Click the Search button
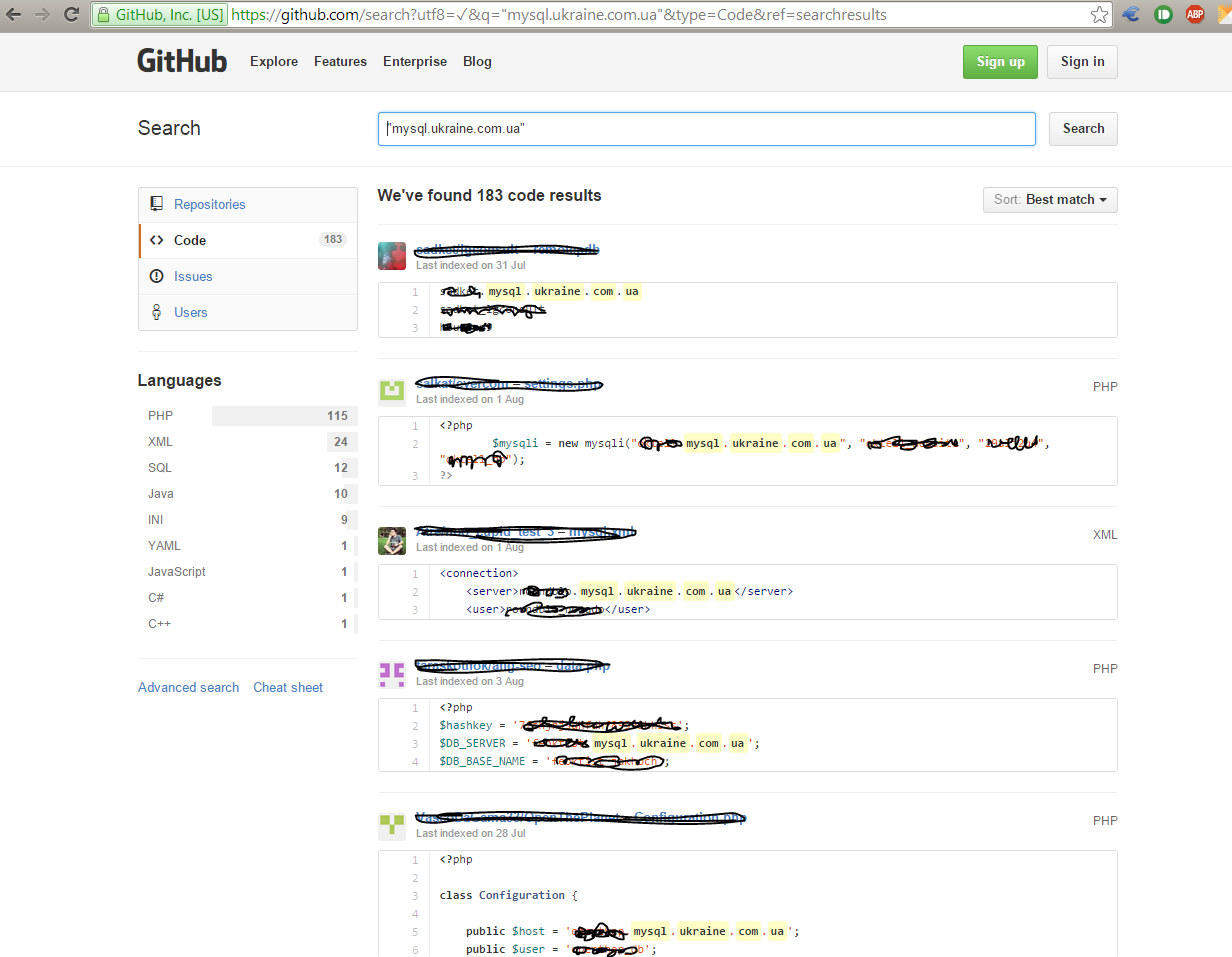 tap(1083, 128)
